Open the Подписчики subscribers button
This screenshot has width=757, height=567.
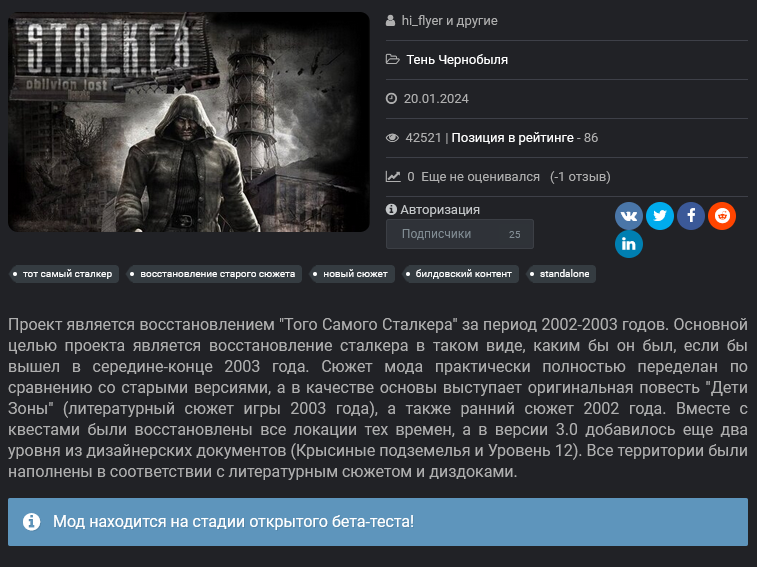(460, 234)
